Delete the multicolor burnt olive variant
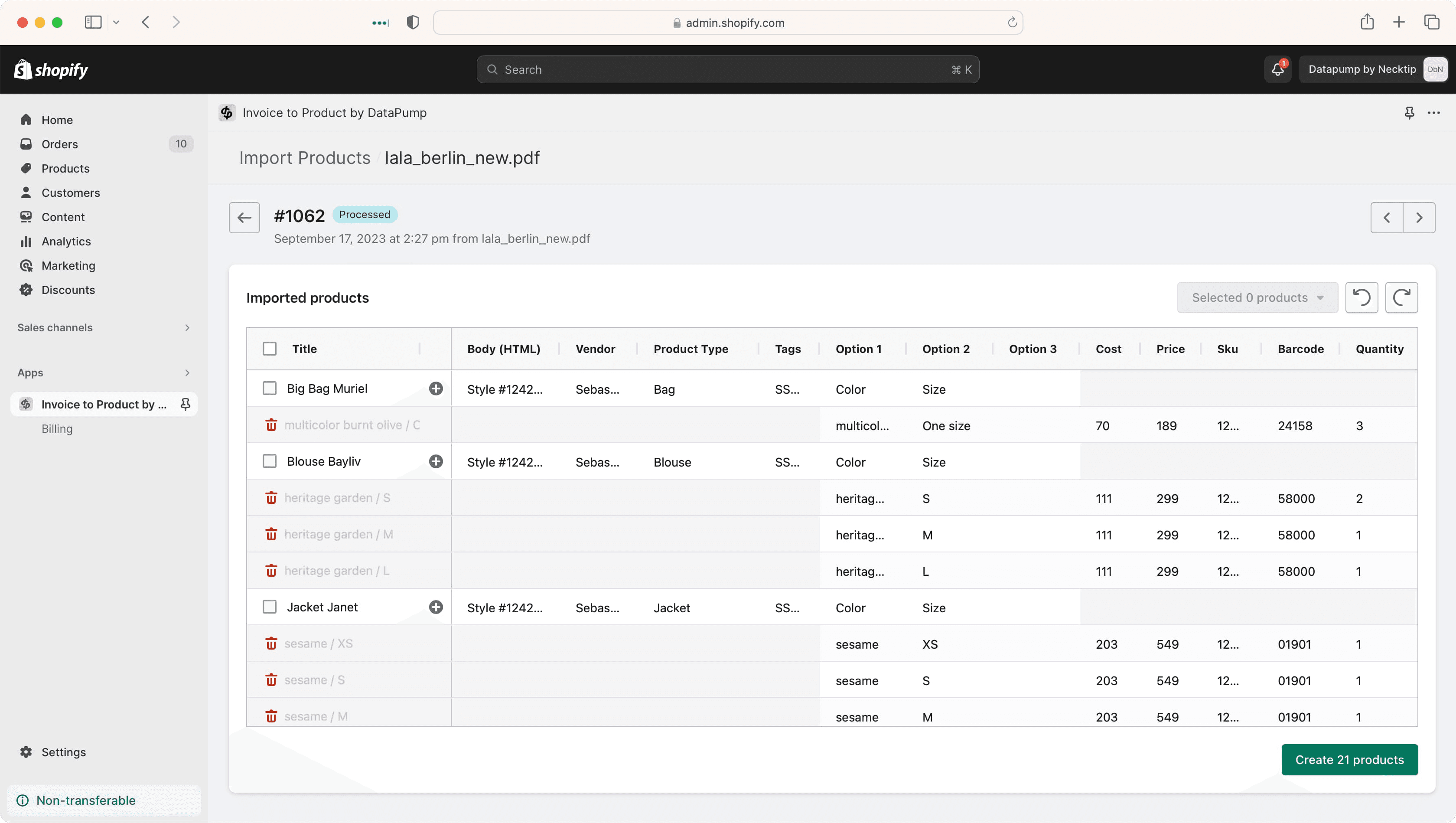 tap(271, 425)
